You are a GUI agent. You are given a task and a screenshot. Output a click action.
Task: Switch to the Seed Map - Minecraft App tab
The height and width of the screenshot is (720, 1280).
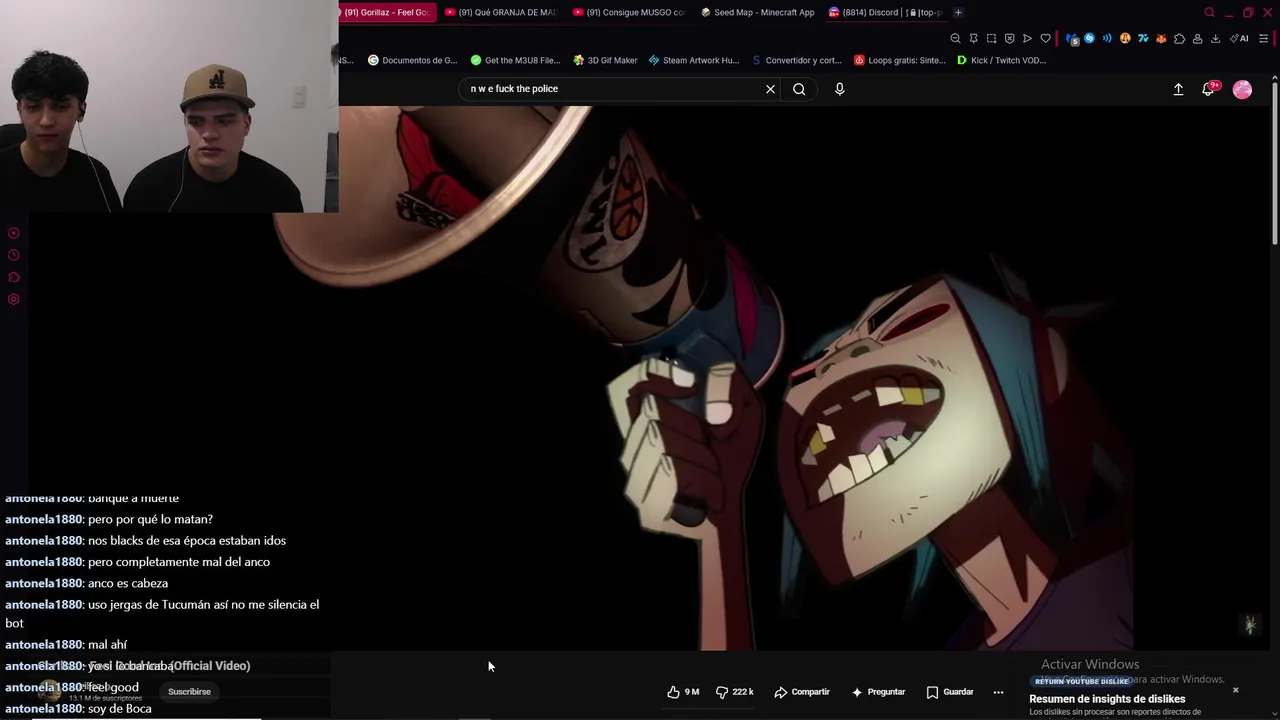point(758,12)
